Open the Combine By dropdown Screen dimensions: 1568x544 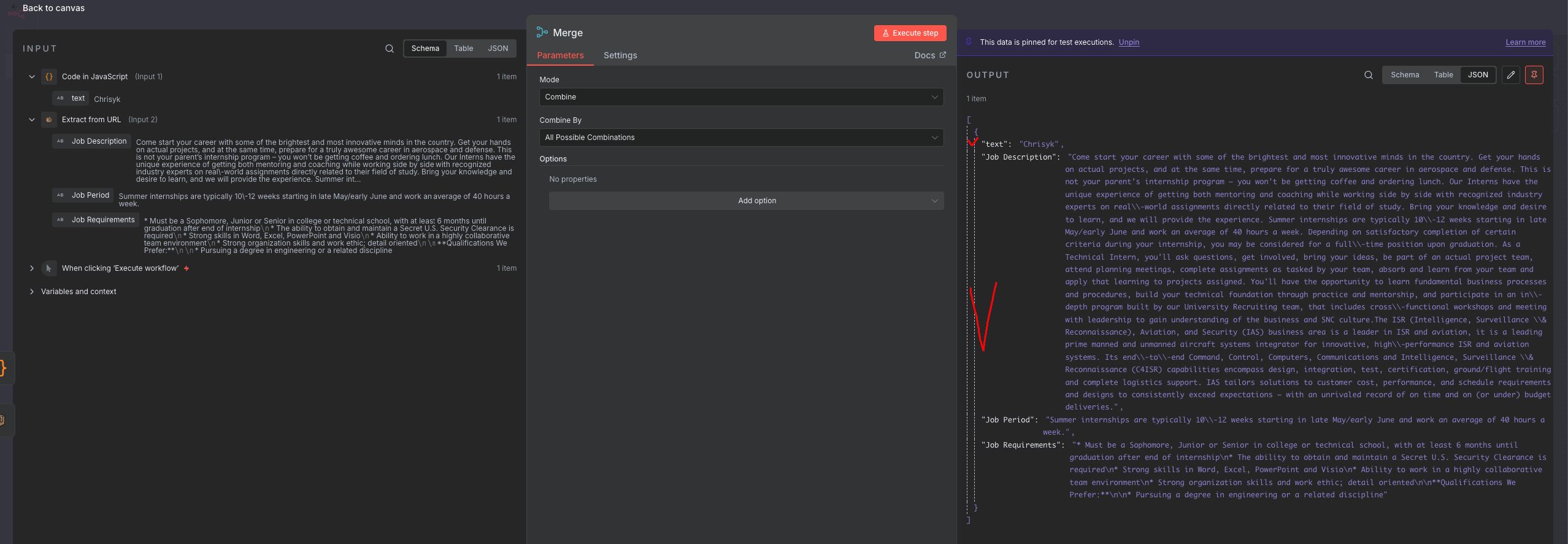(x=740, y=138)
